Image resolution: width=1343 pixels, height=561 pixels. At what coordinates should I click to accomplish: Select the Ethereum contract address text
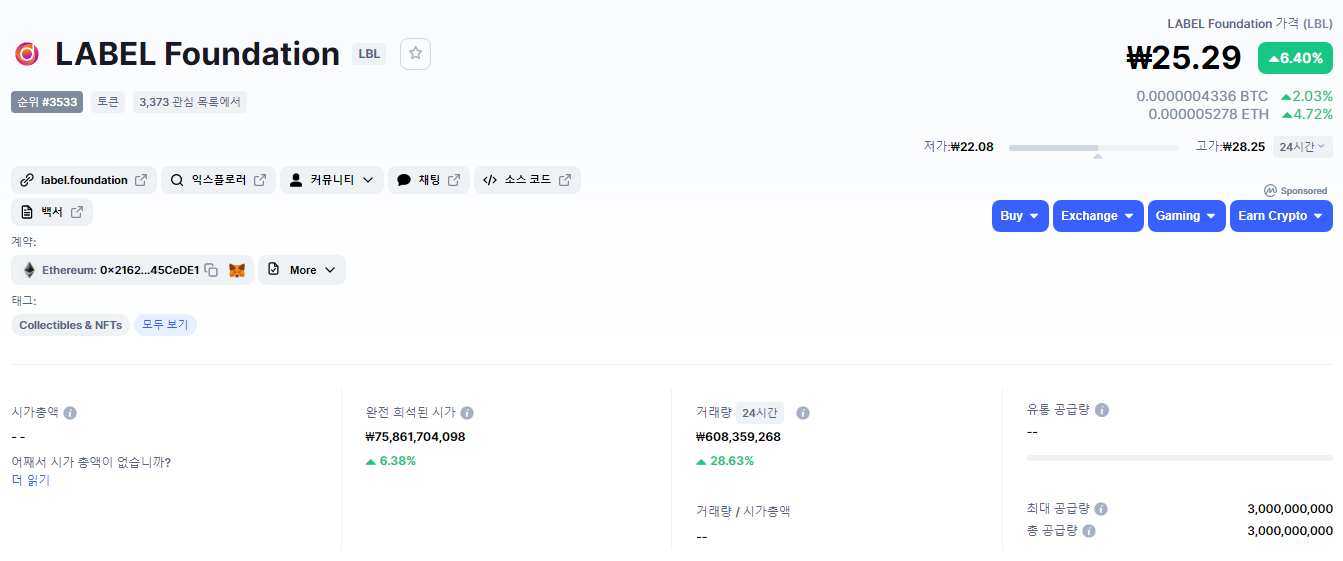click(x=149, y=270)
